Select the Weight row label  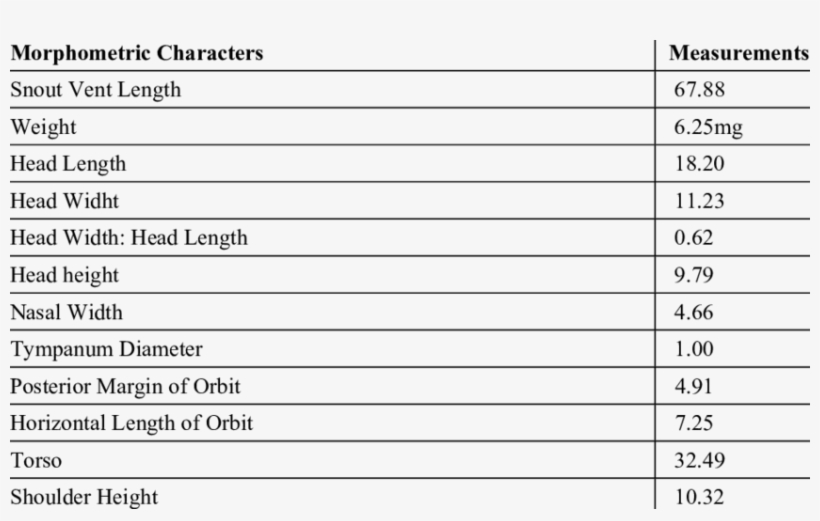[x=43, y=127]
